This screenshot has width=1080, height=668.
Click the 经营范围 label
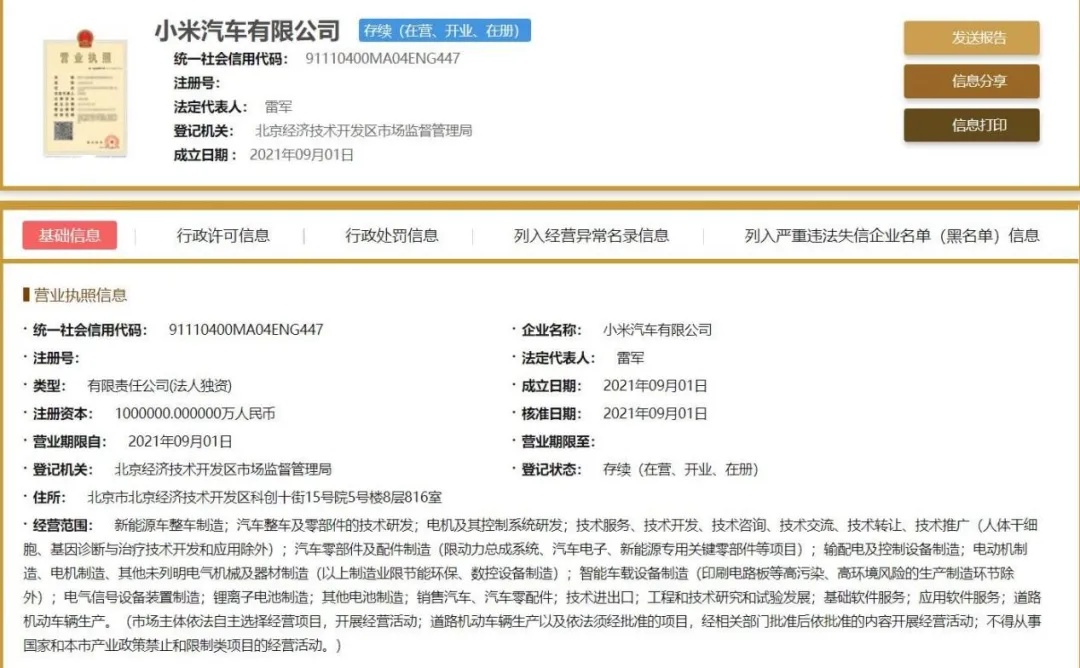tap(62, 525)
